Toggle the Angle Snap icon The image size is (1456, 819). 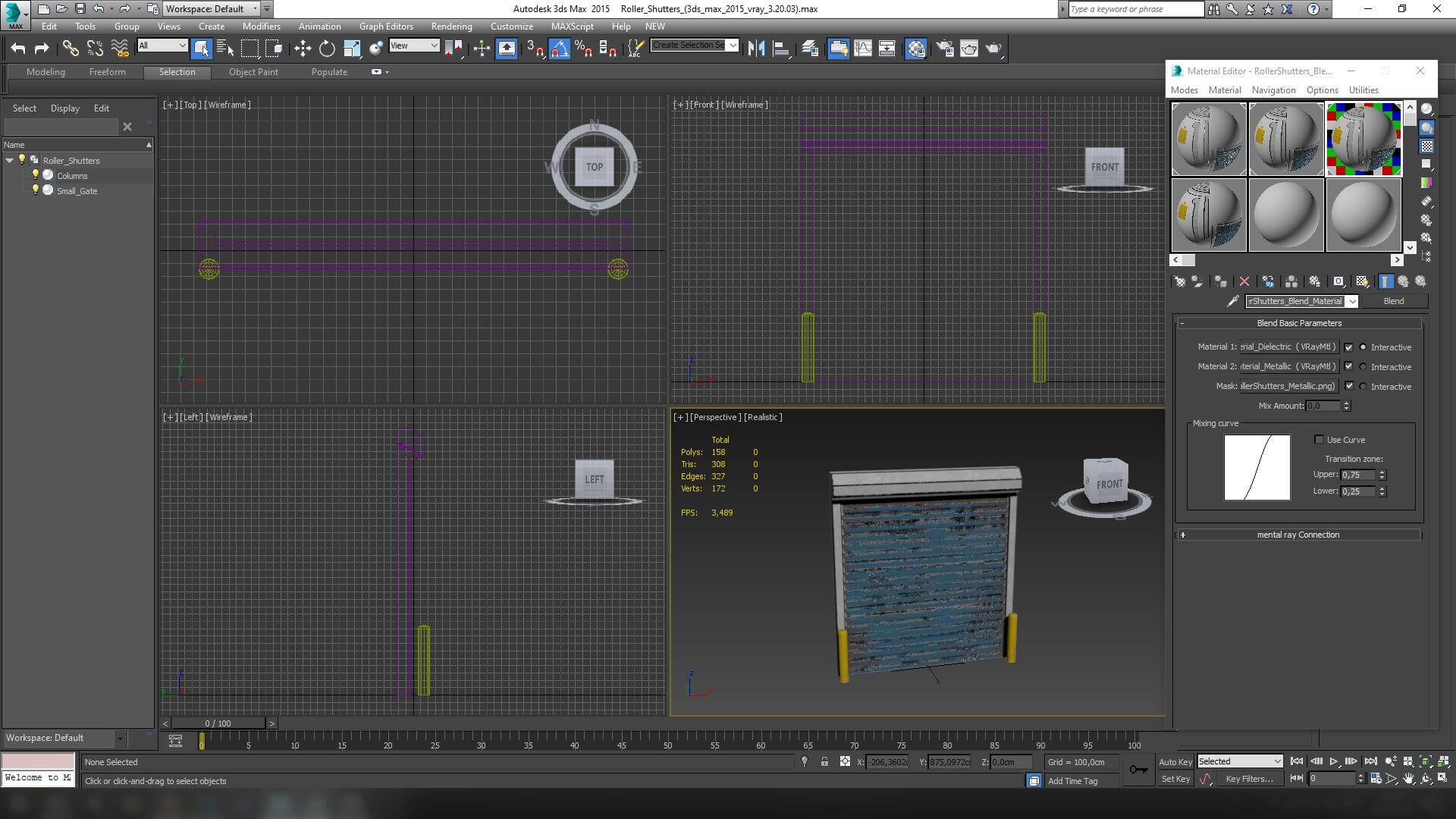pyautogui.click(x=559, y=49)
